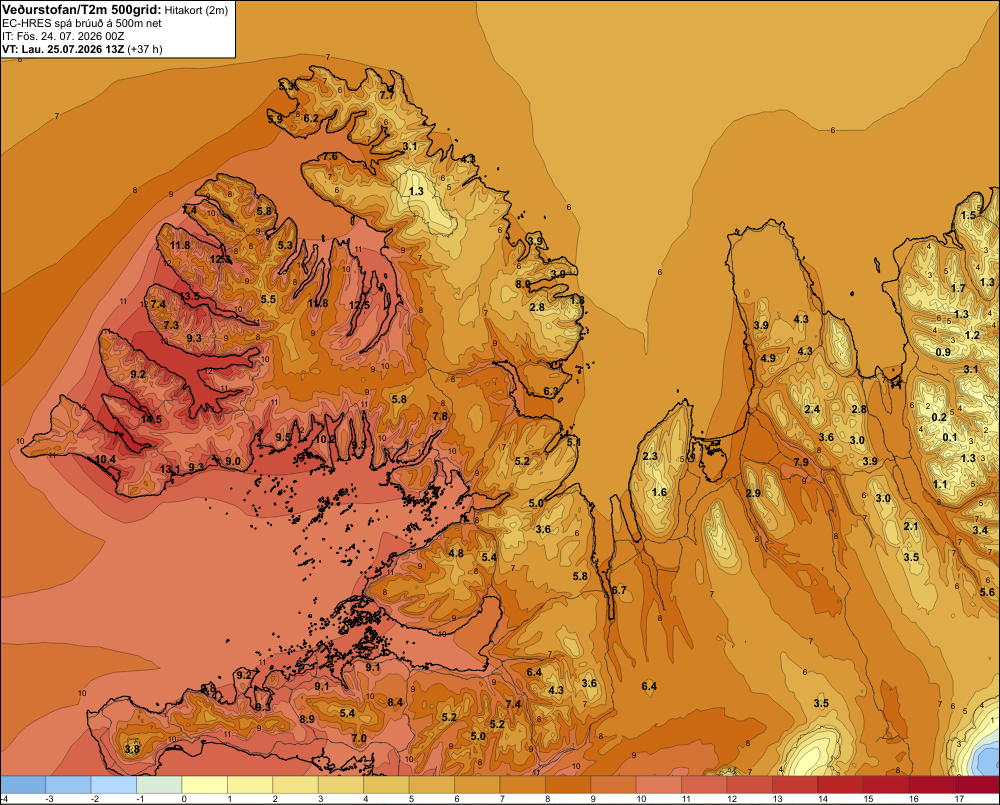Image resolution: width=1000 pixels, height=805 pixels.
Task: Click the 2.4 temperature value on the map
Action: (812, 409)
